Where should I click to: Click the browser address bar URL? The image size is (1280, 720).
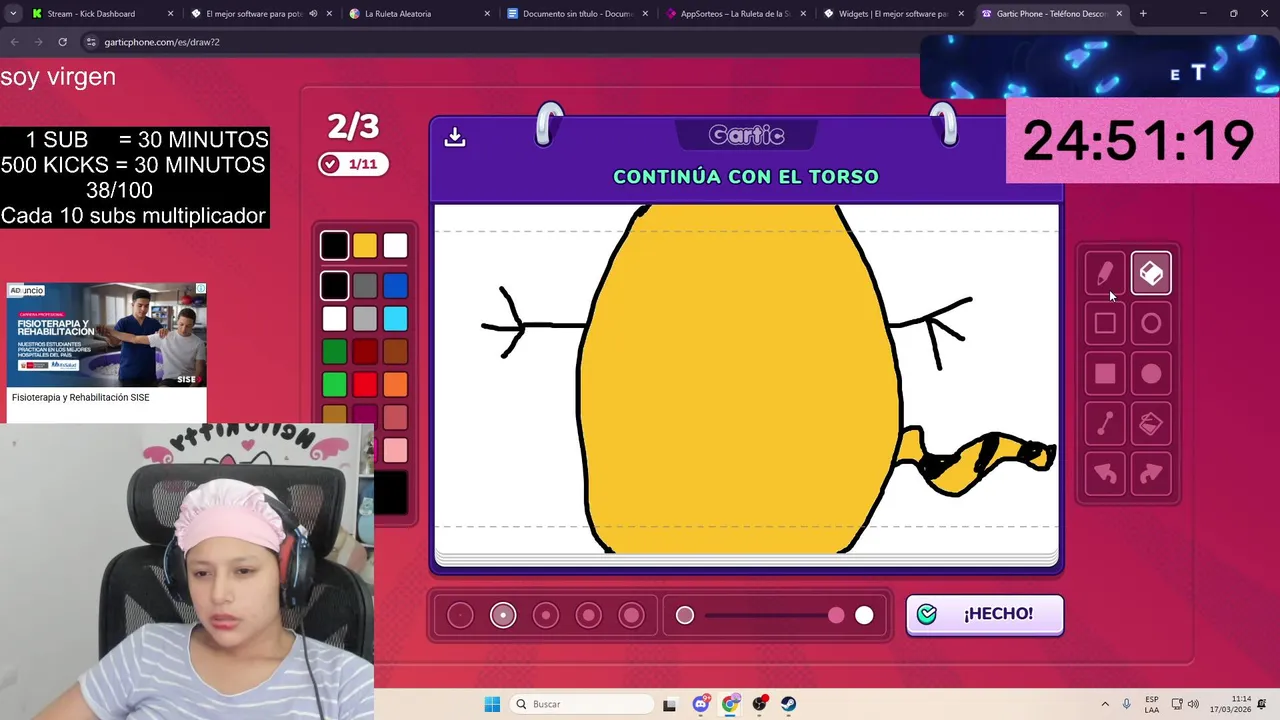point(162,42)
